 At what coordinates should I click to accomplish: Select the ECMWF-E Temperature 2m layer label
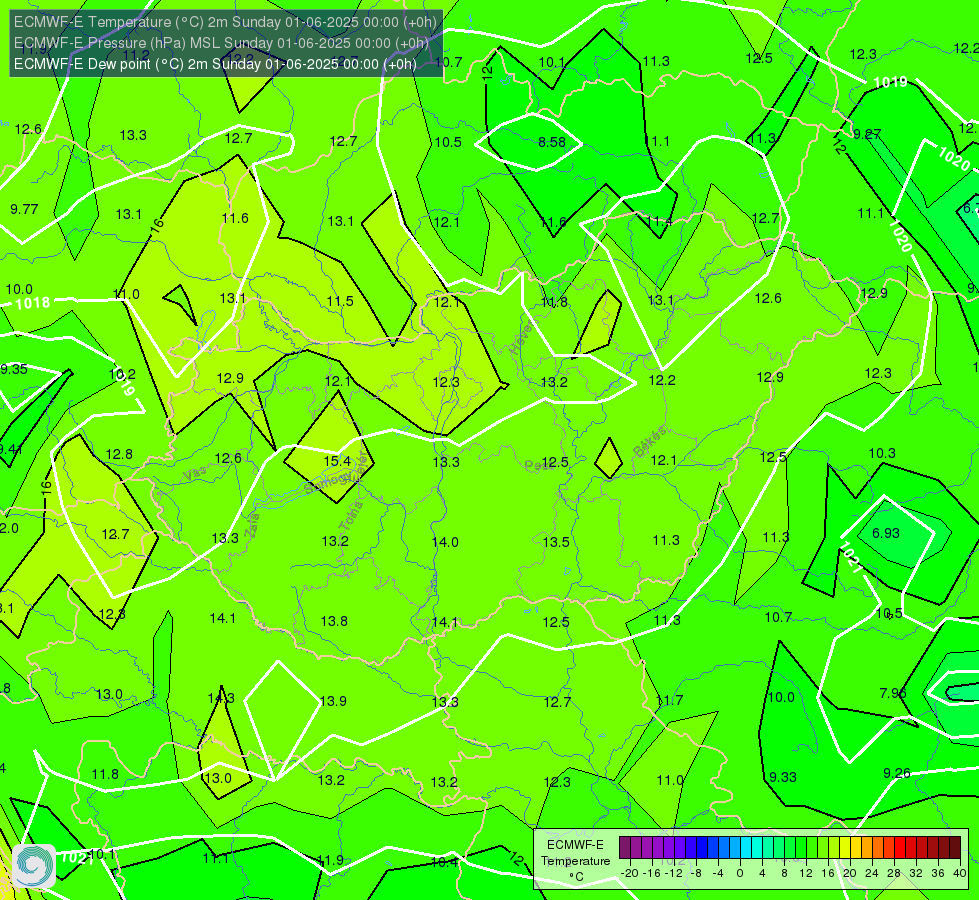[x=225, y=22]
